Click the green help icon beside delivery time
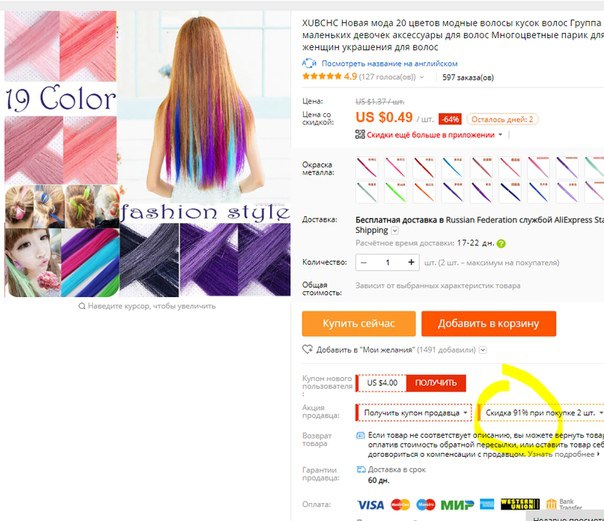Viewport: 604px width, 521px height. point(501,243)
